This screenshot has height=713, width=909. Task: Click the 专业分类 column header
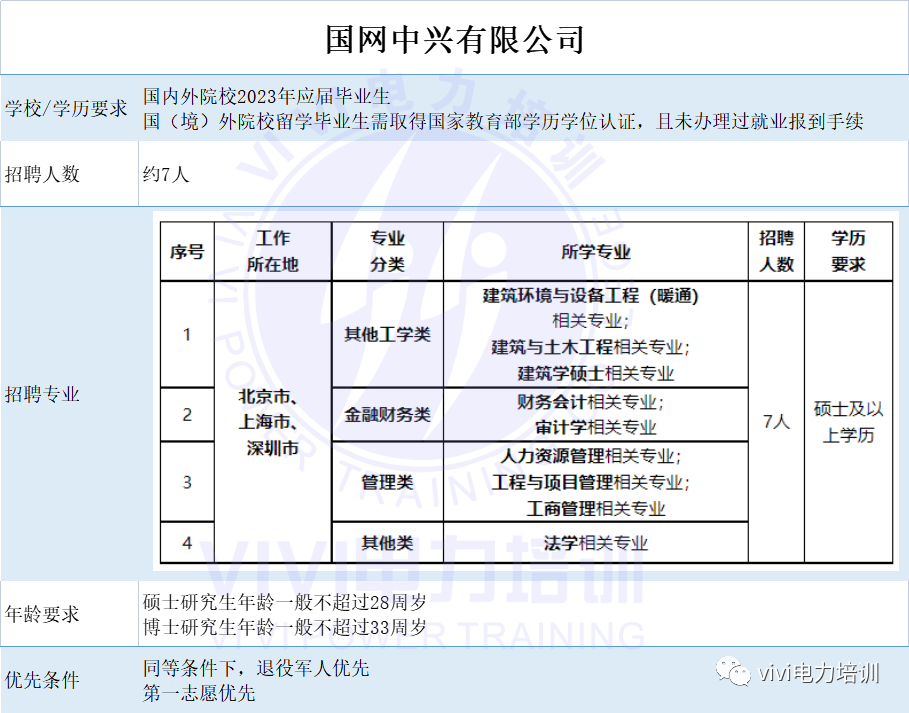click(387, 251)
